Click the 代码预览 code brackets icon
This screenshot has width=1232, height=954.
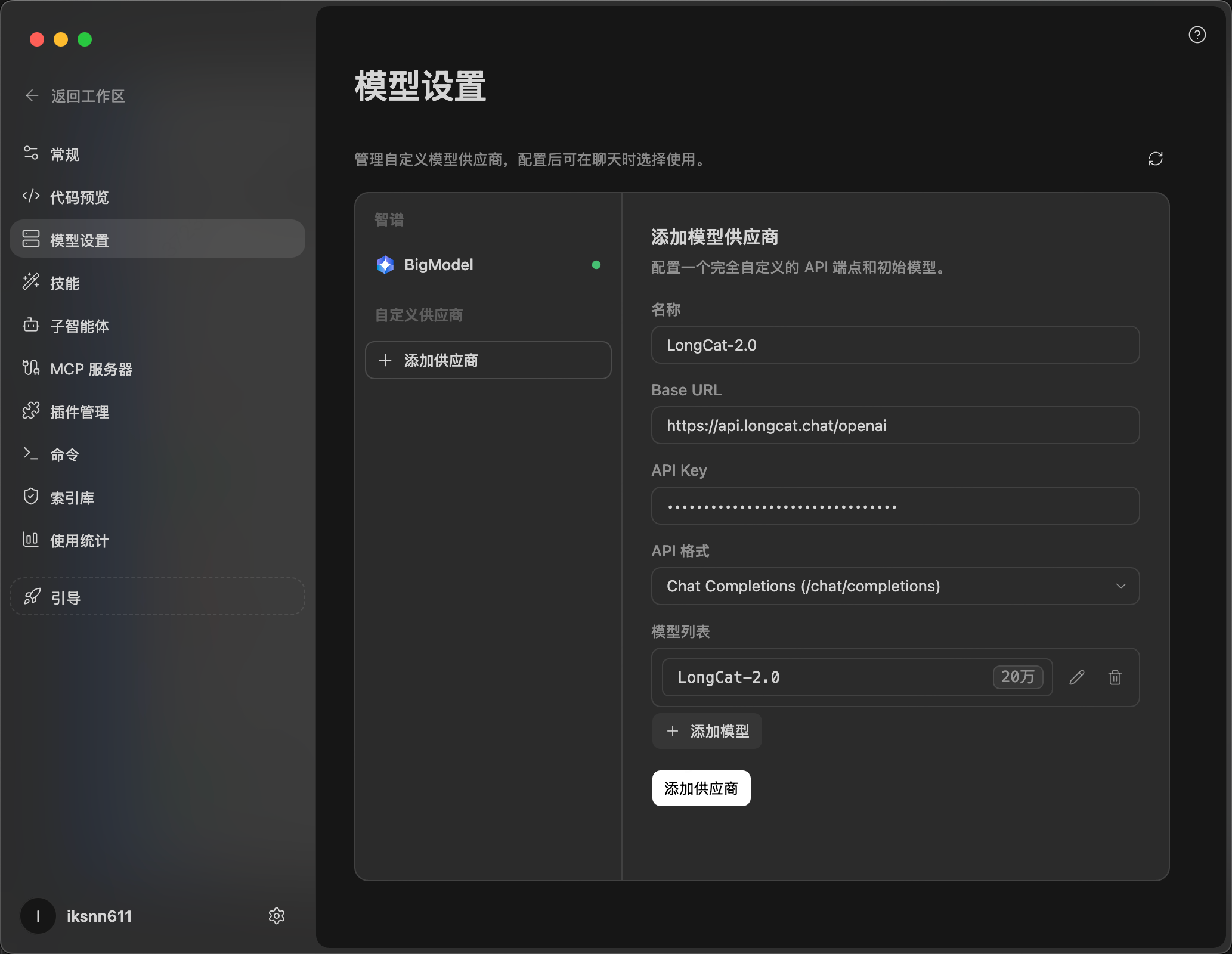click(x=31, y=196)
